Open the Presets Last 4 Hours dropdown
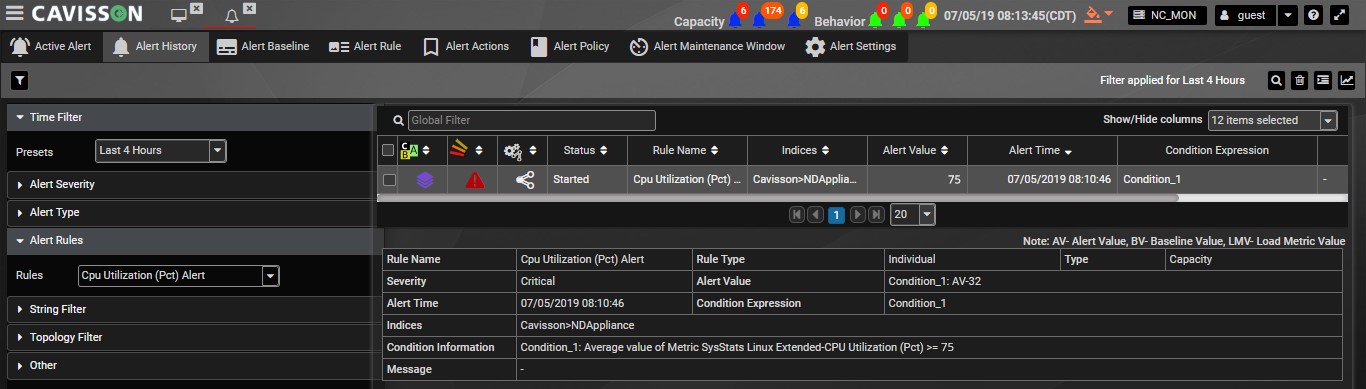 [161, 151]
